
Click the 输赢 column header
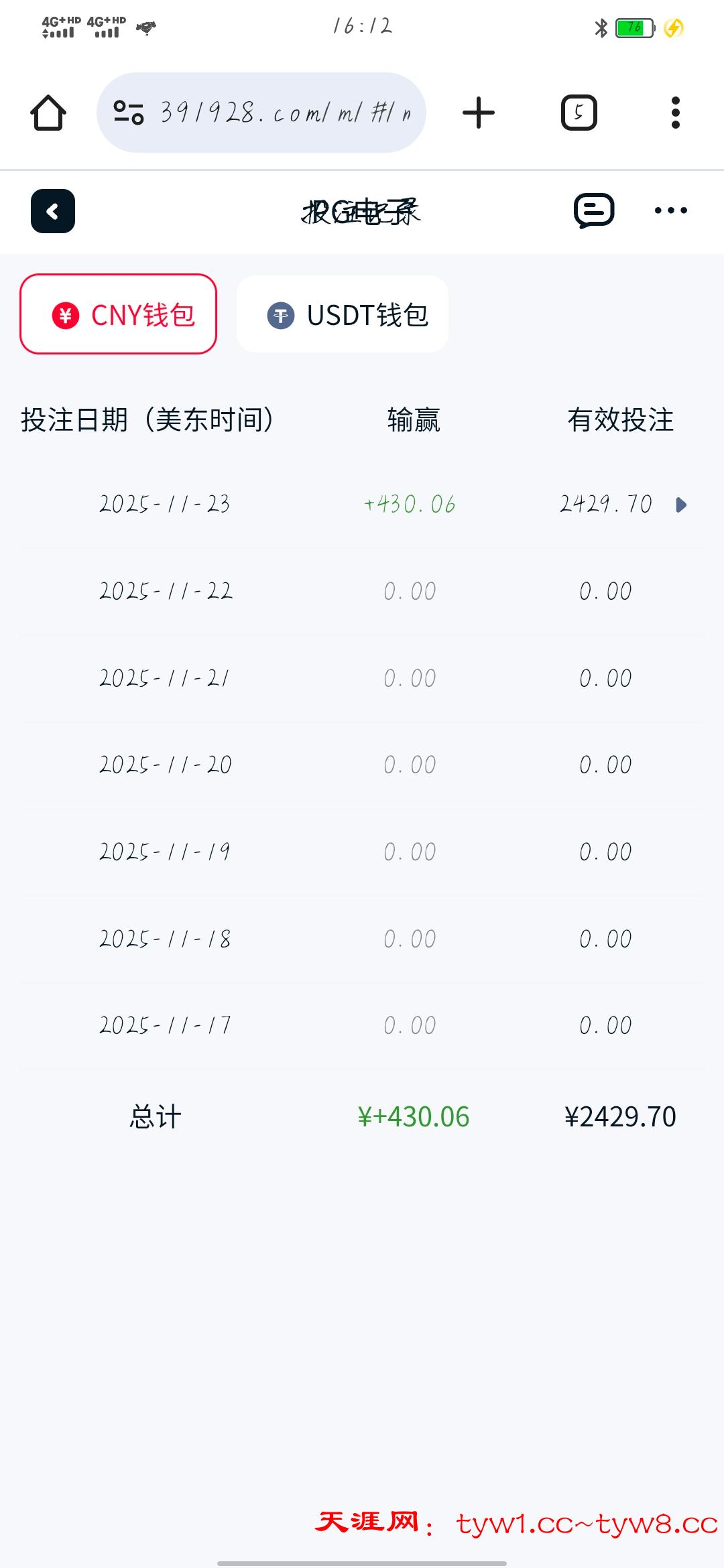coord(414,420)
